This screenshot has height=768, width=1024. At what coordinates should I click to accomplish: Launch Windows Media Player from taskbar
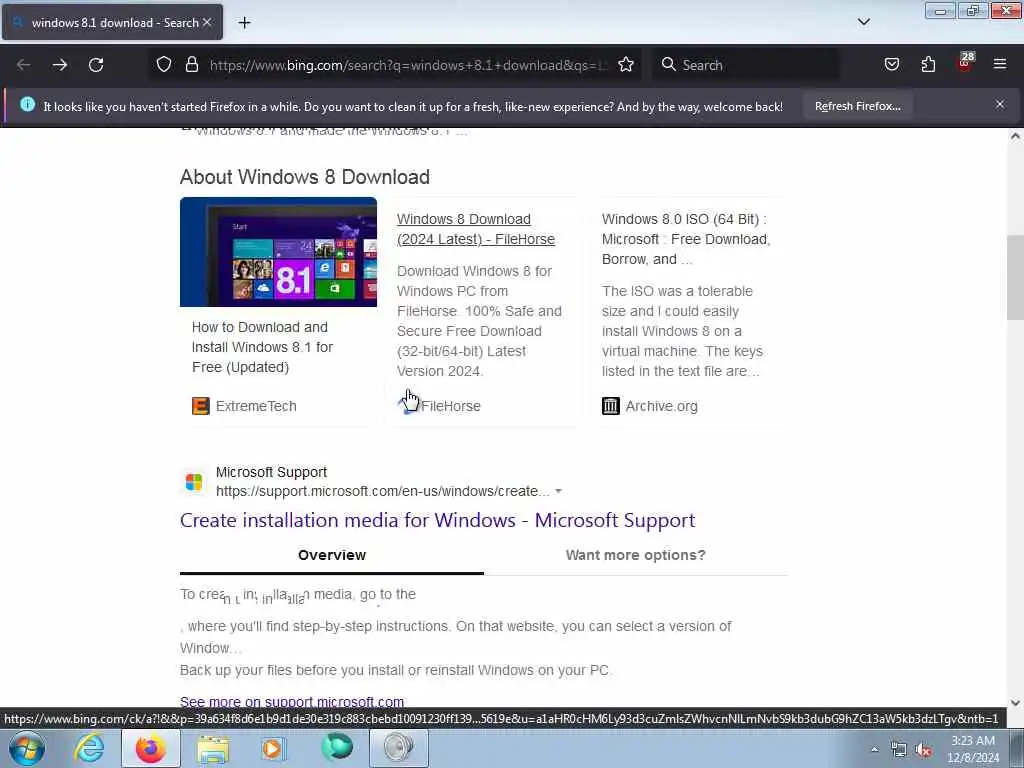tap(273, 748)
